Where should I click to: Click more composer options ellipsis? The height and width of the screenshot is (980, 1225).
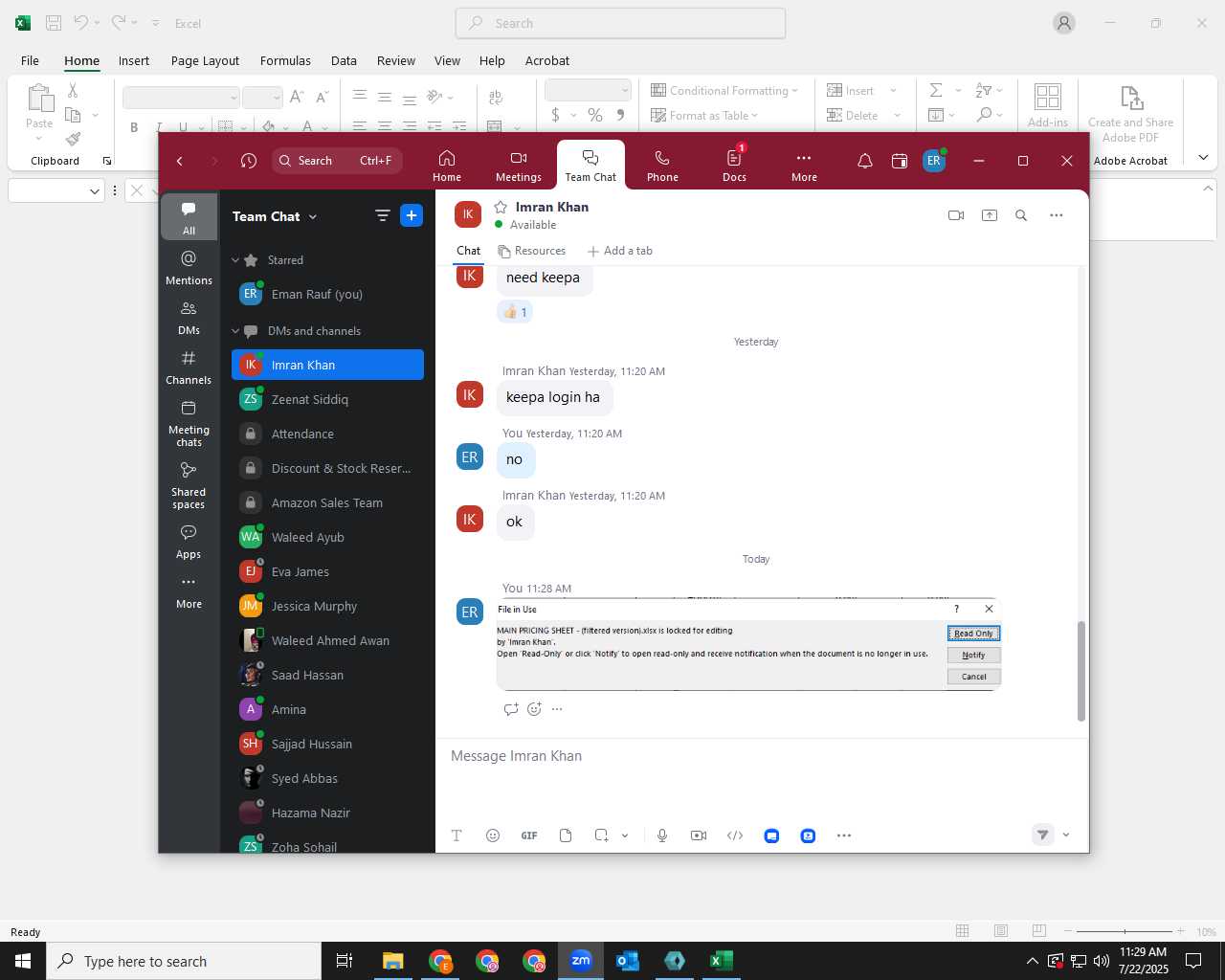pos(844,835)
